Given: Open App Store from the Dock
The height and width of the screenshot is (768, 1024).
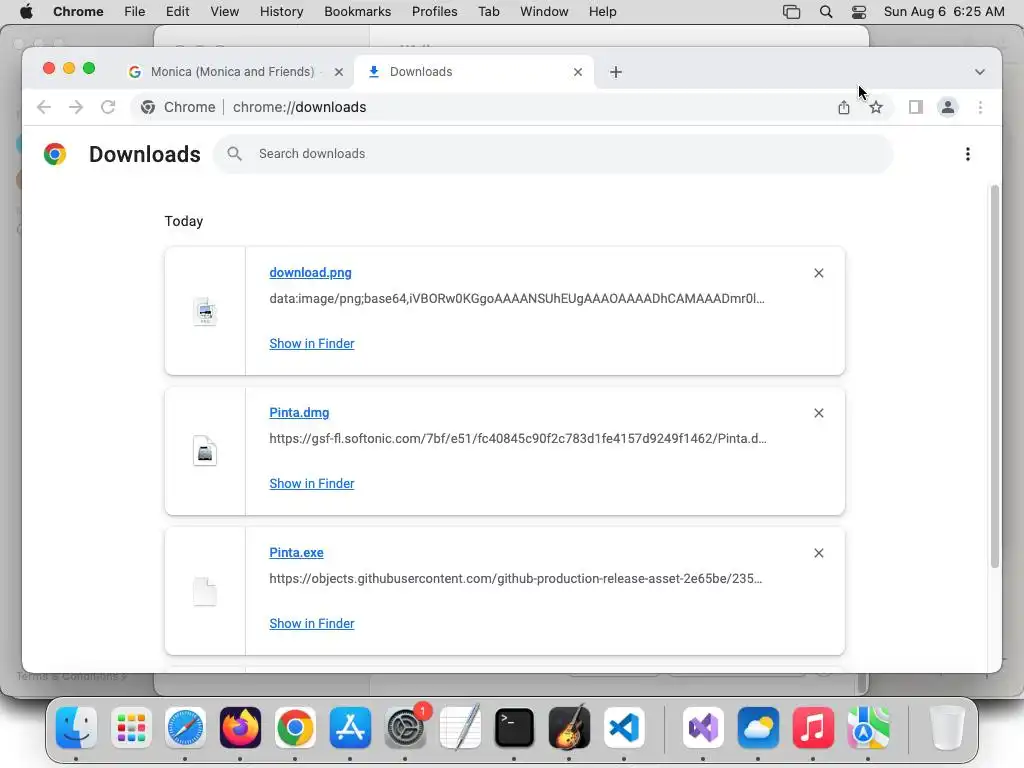Looking at the screenshot, I should tap(350, 728).
